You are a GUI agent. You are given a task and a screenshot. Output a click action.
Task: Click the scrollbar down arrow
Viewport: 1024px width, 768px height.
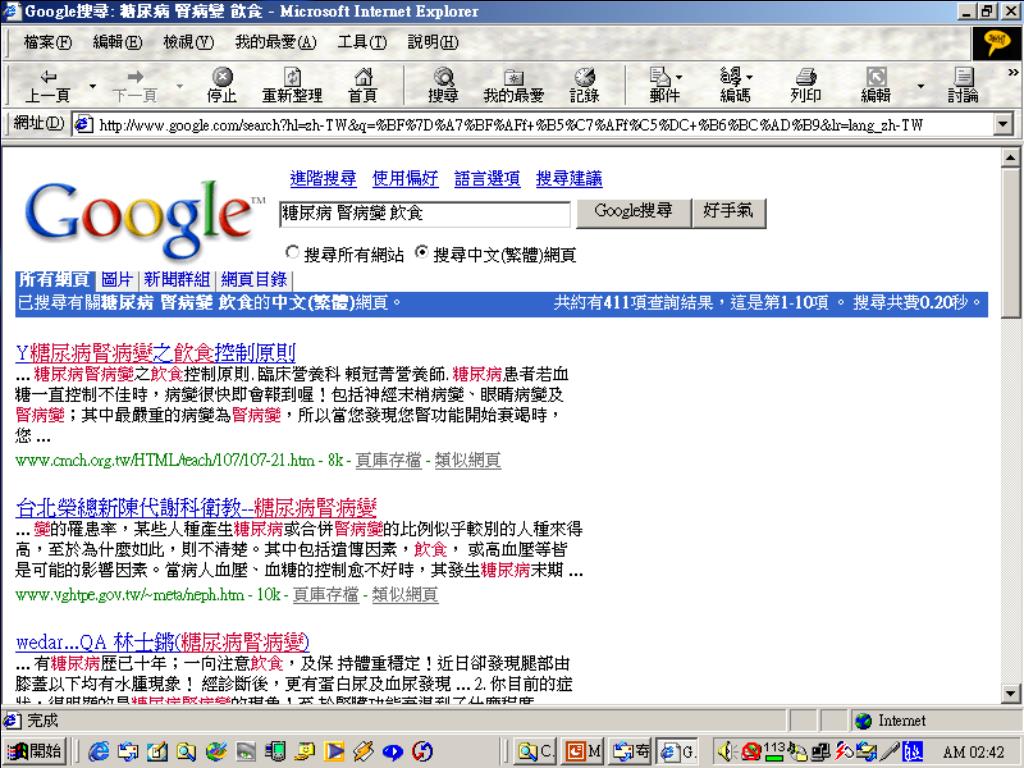tap(1010, 694)
